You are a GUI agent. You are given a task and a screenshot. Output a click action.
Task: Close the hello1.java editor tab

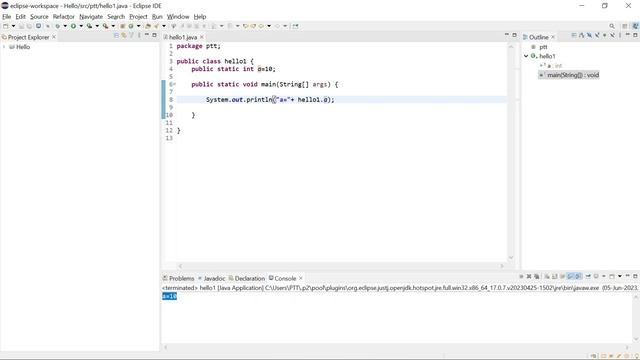point(202,37)
